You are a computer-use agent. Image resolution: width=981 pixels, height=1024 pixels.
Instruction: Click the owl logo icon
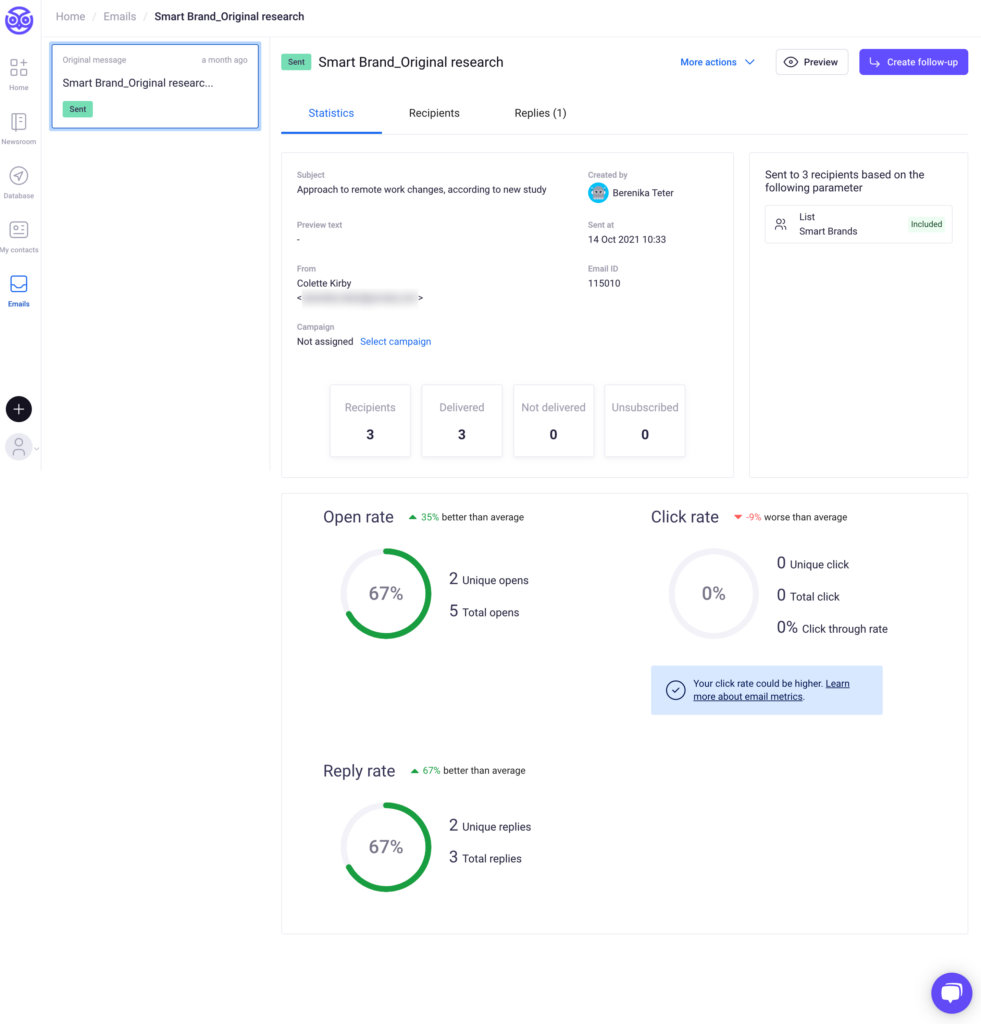19,20
